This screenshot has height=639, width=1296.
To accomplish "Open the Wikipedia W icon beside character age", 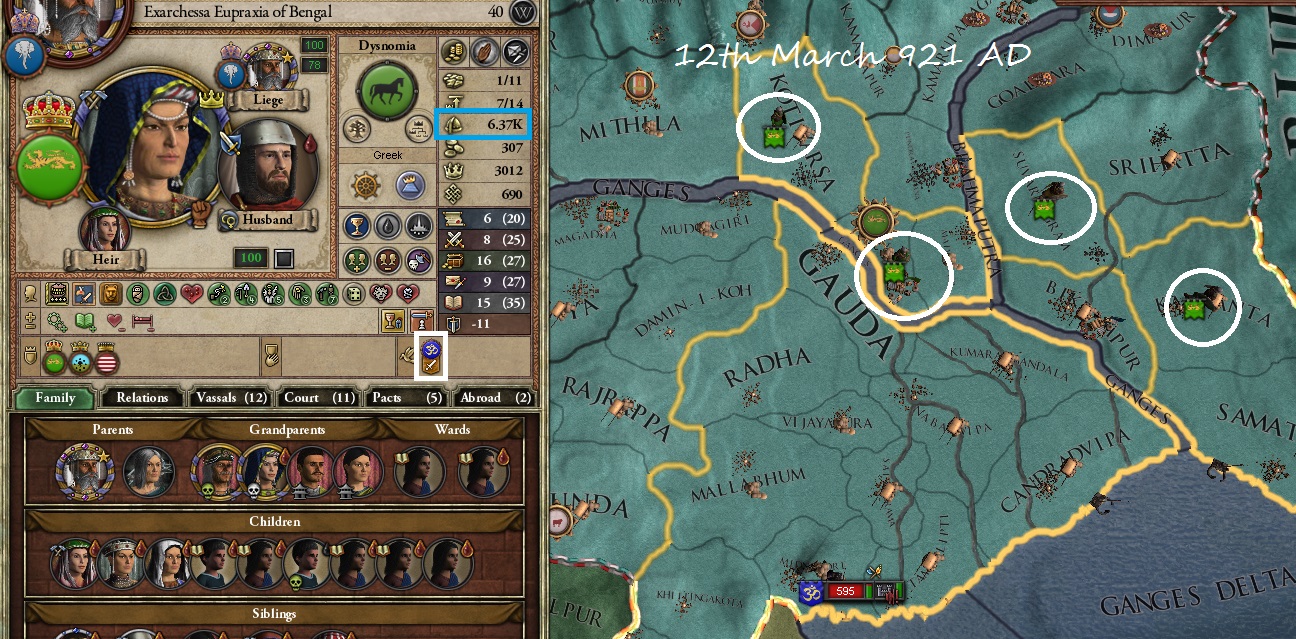I will coord(522,13).
